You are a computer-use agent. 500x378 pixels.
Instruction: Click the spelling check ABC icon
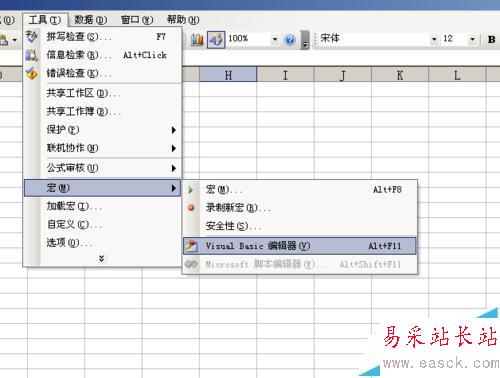[x=32, y=36]
